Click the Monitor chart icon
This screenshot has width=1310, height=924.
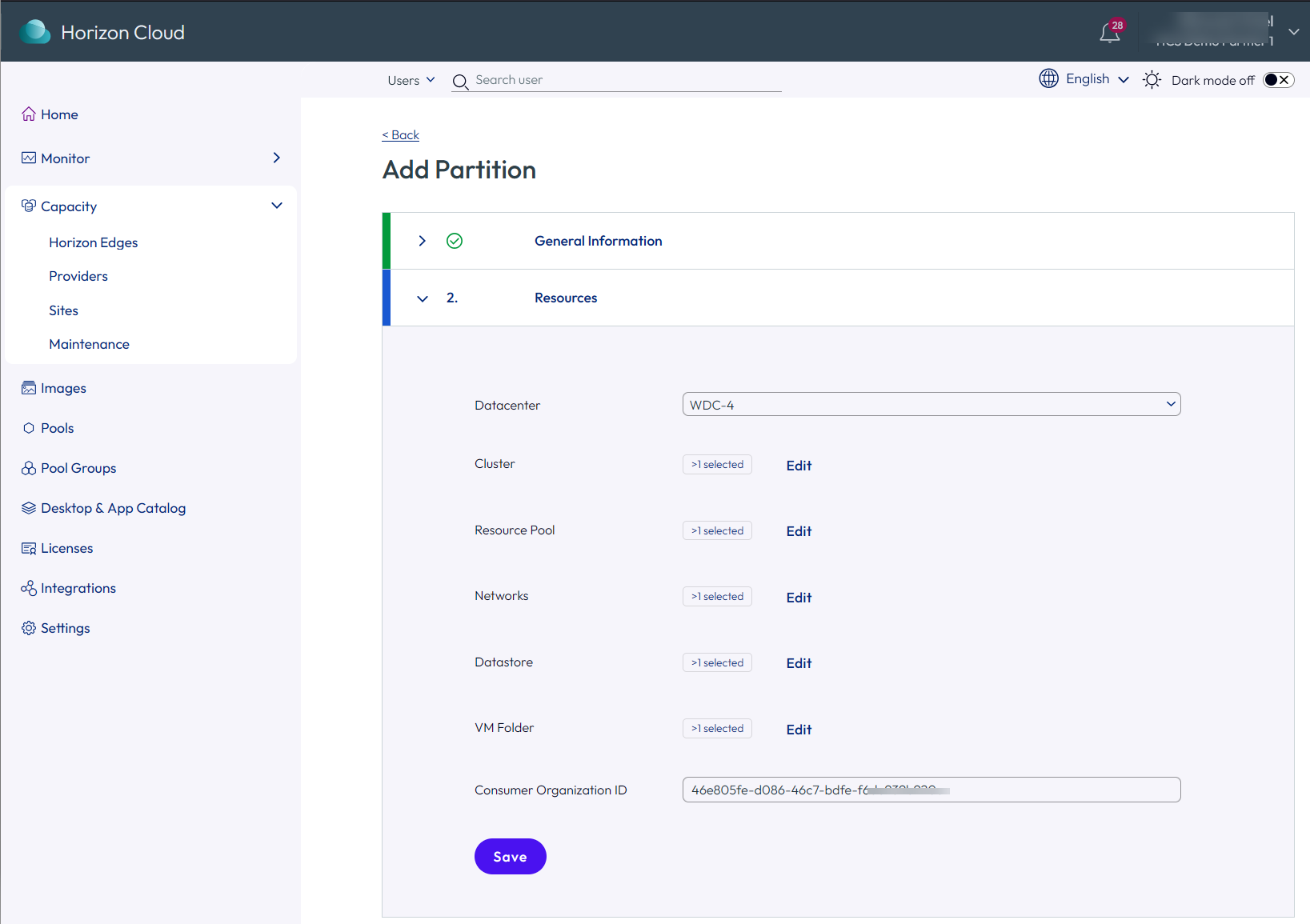pos(29,158)
